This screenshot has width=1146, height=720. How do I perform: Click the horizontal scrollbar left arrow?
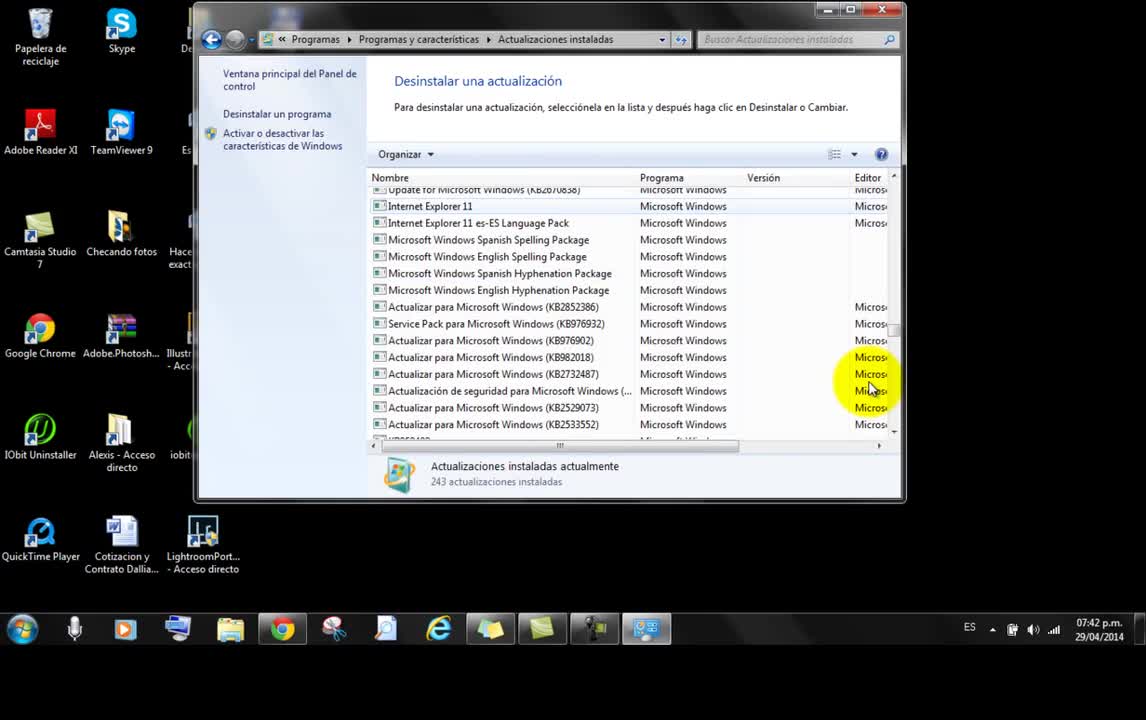373,445
